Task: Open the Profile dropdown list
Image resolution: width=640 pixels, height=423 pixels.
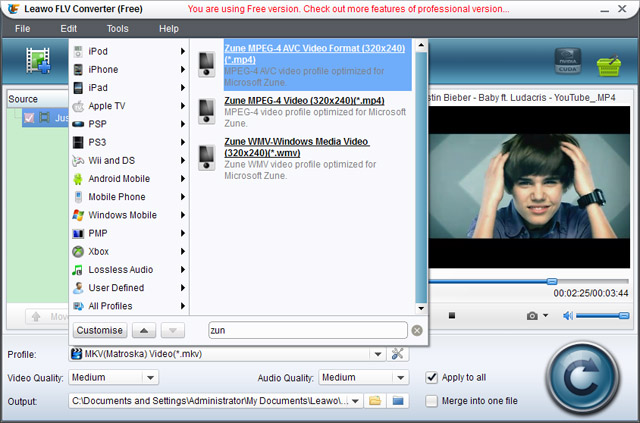Action: (x=378, y=354)
